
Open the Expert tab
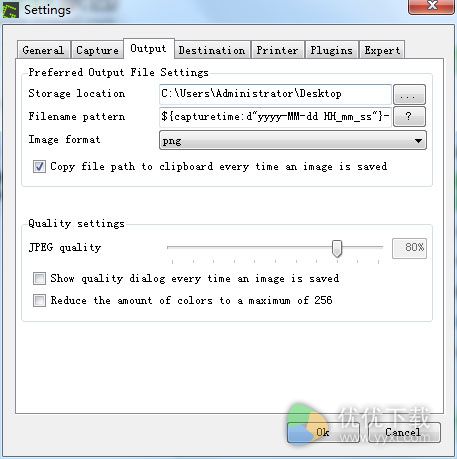click(382, 50)
